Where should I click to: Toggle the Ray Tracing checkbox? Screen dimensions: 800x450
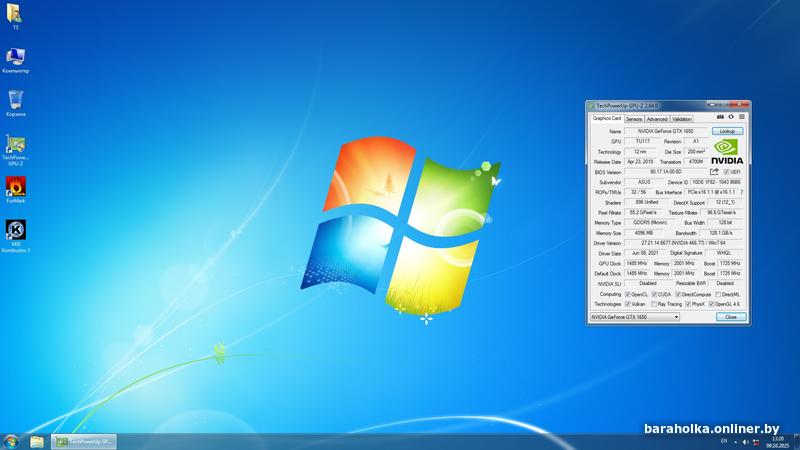(x=652, y=304)
